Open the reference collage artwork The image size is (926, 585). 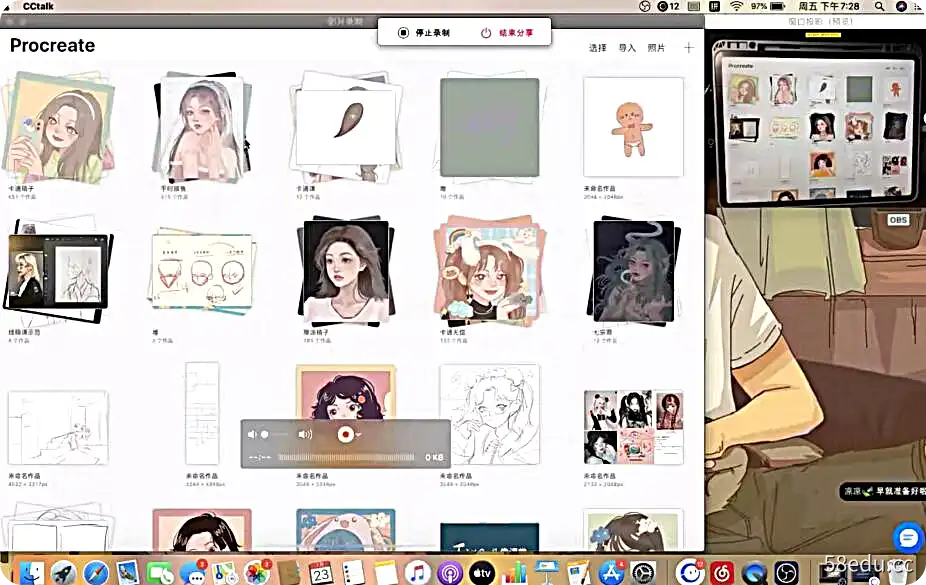(633, 427)
